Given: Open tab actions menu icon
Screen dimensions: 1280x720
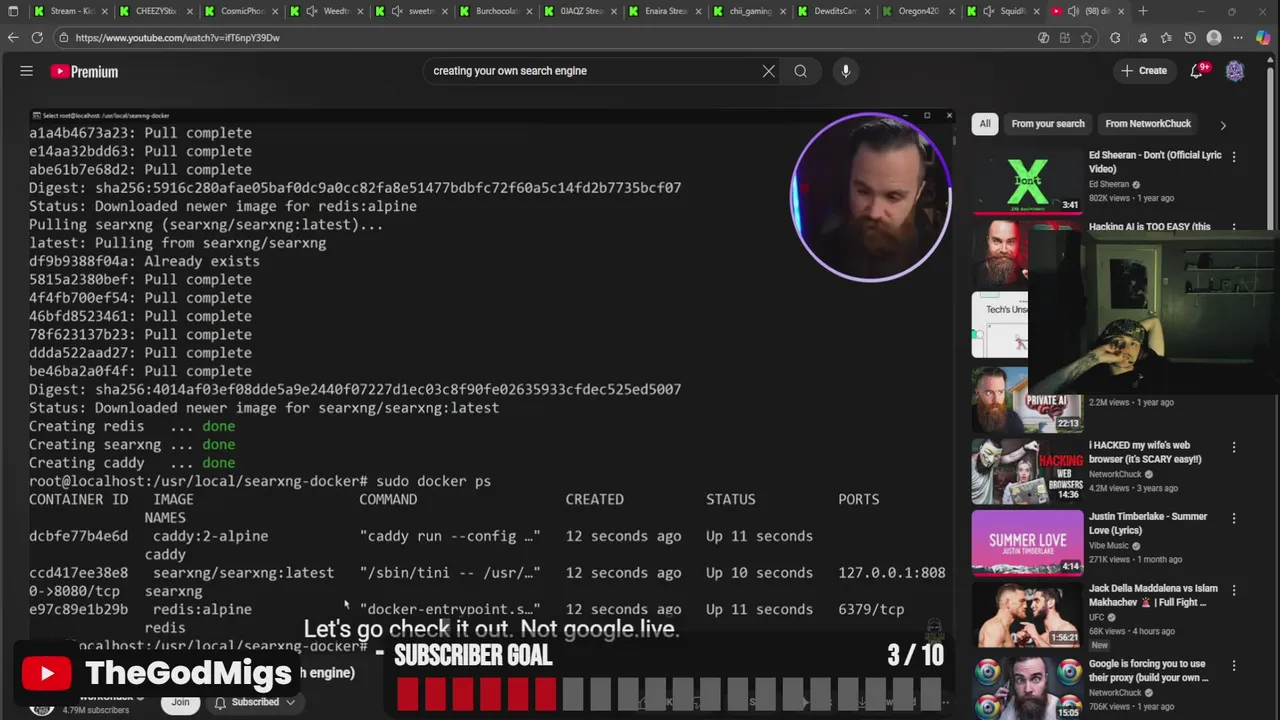Looking at the screenshot, I should 13,11.
